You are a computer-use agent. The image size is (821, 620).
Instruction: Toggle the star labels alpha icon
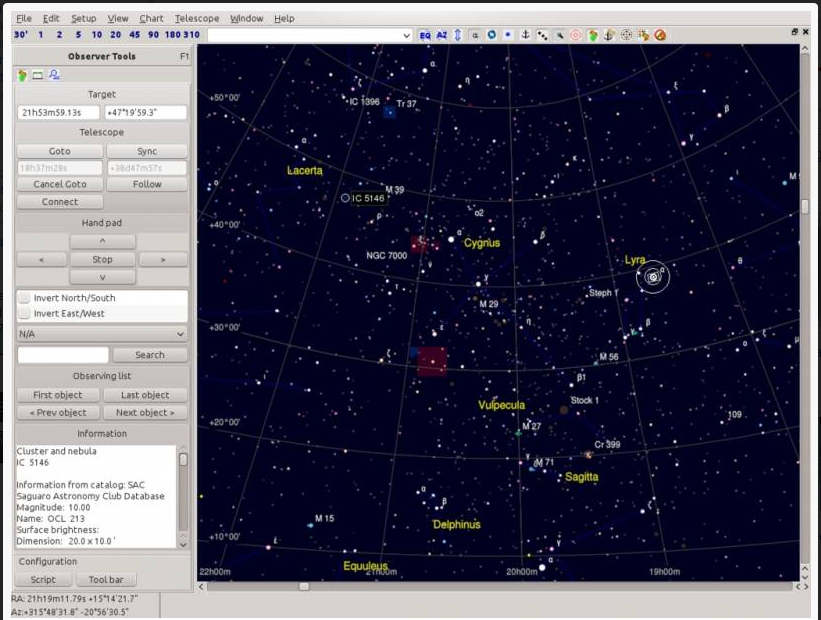click(475, 35)
